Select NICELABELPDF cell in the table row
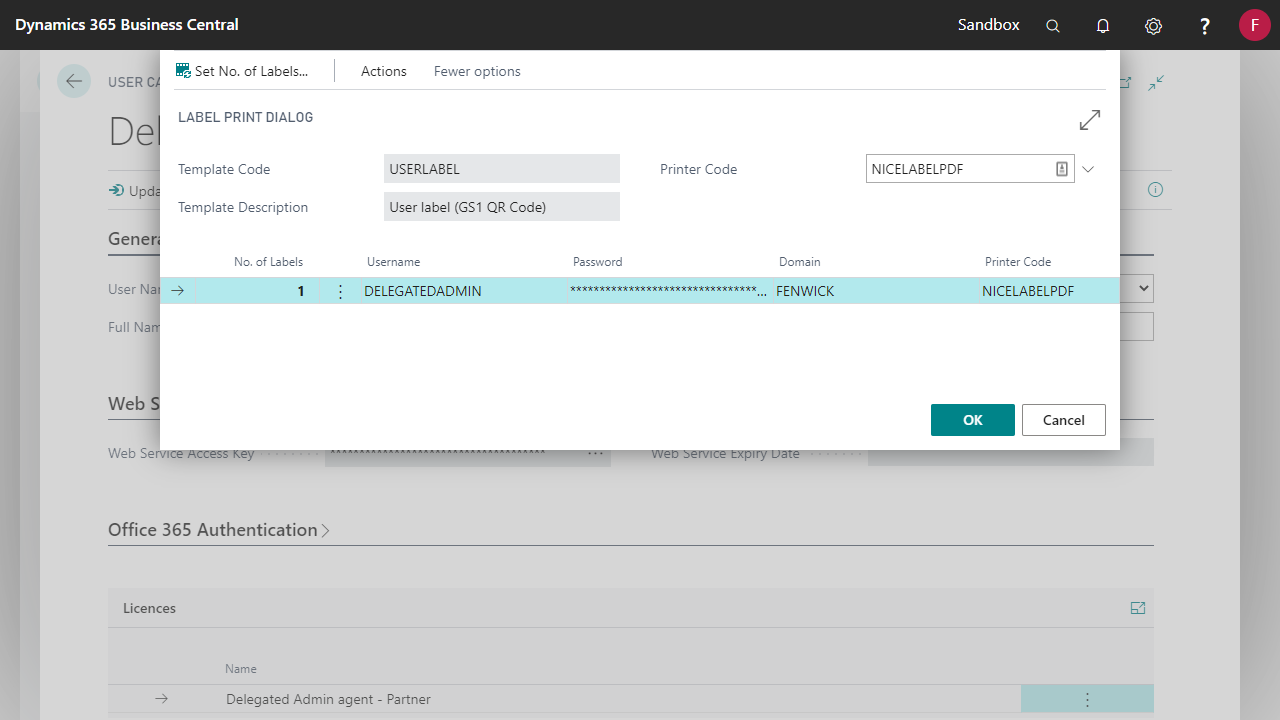This screenshot has width=1280, height=720. point(1028,291)
